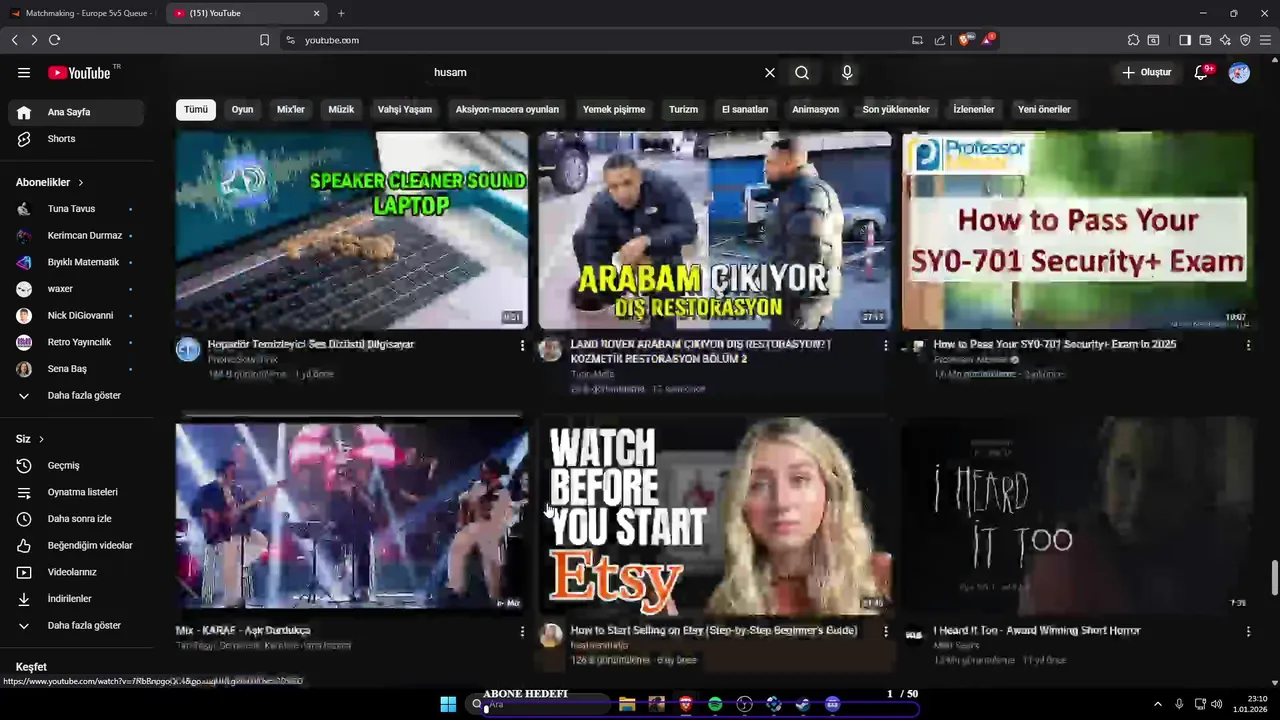Expand the Siz section chevron
The image size is (1280, 720).
41,439
